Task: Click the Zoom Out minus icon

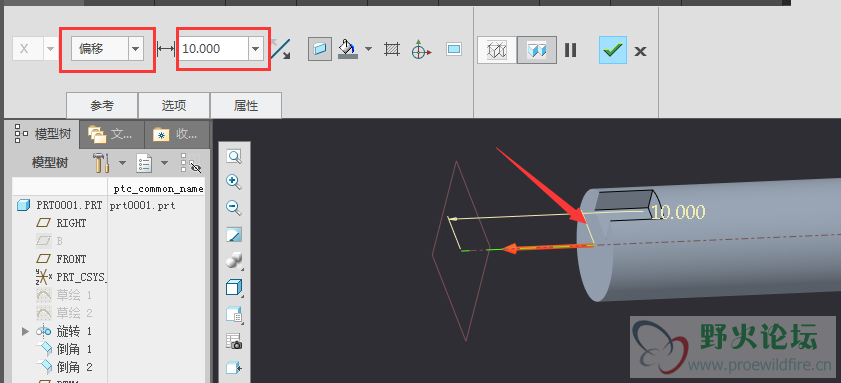Action: [x=234, y=207]
